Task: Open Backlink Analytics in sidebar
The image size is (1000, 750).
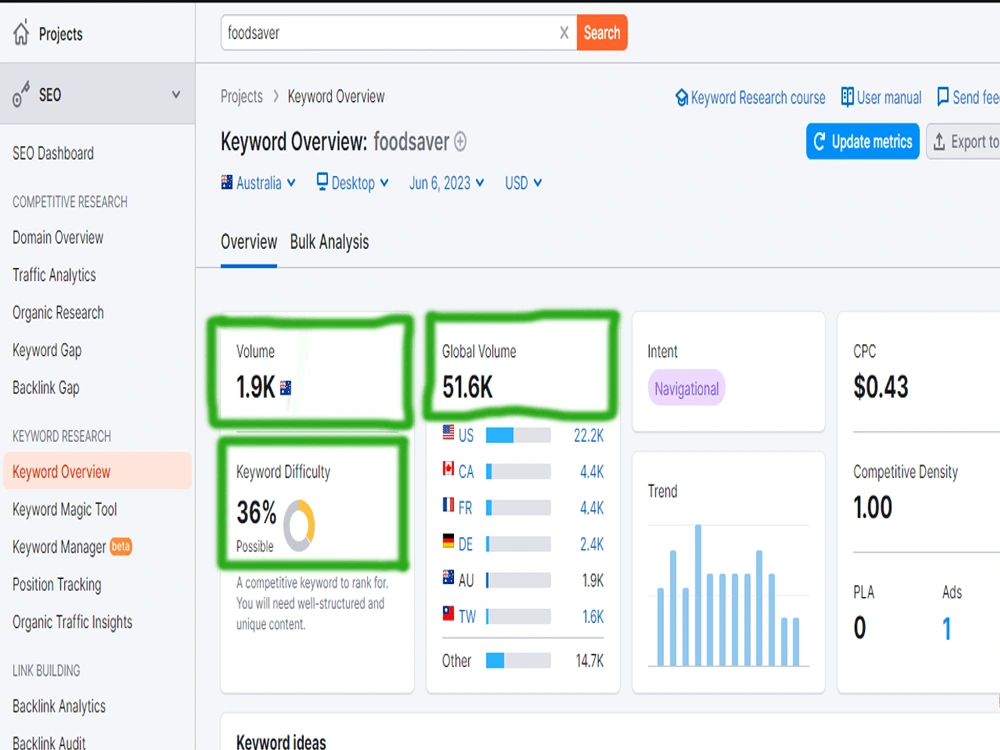Action: pyautogui.click(x=59, y=707)
